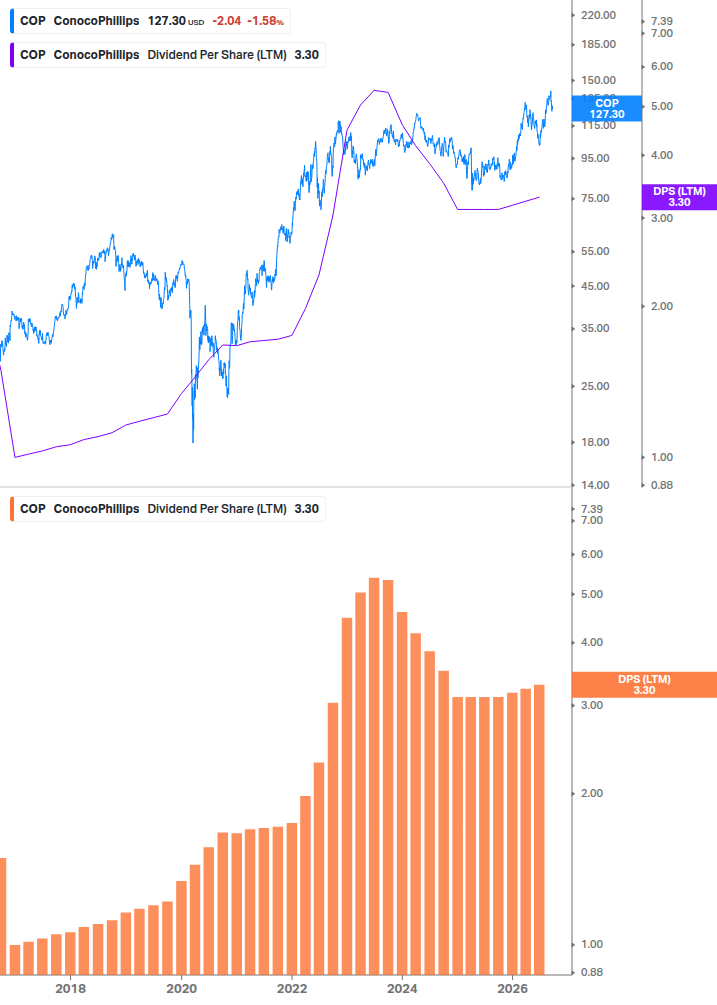Click the orange DPS (LTM) 3.30 axis tag
Viewport: 717px width, 1005px height.
[644, 685]
